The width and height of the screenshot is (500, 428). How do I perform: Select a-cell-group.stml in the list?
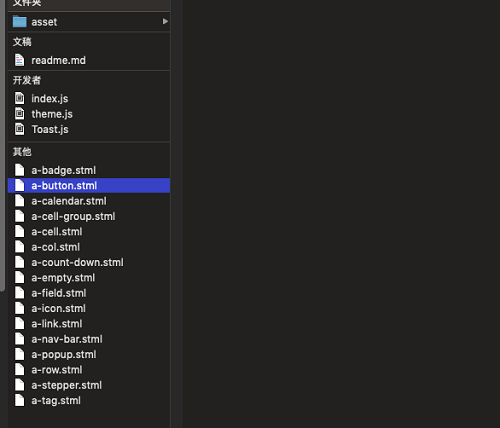pos(89,216)
